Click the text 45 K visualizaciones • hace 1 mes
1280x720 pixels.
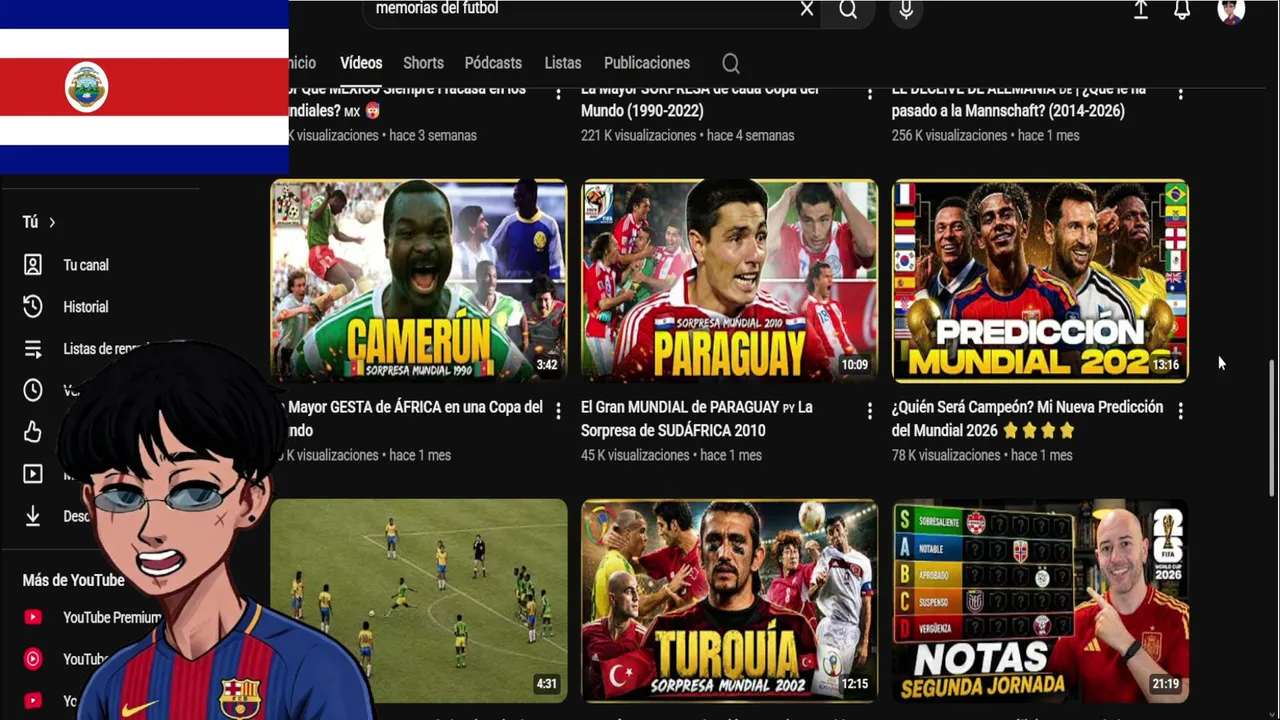point(671,455)
